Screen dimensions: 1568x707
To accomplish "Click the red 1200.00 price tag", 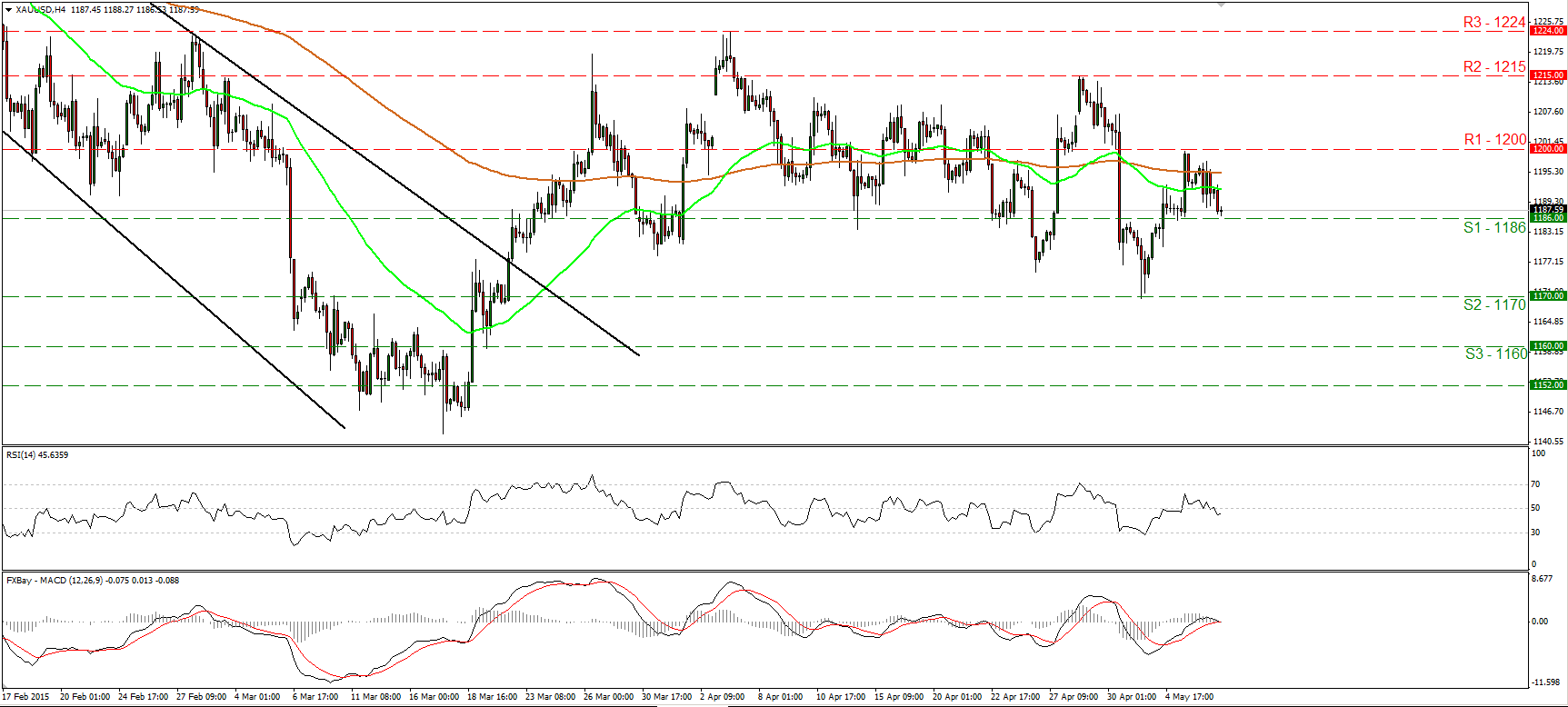I will click(x=1549, y=149).
